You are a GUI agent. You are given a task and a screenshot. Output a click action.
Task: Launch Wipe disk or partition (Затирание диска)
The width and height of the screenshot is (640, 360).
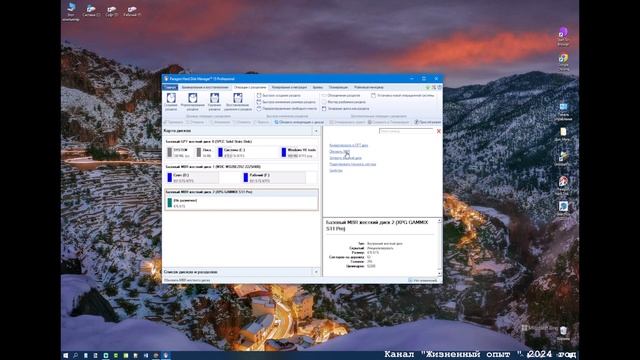345,109
